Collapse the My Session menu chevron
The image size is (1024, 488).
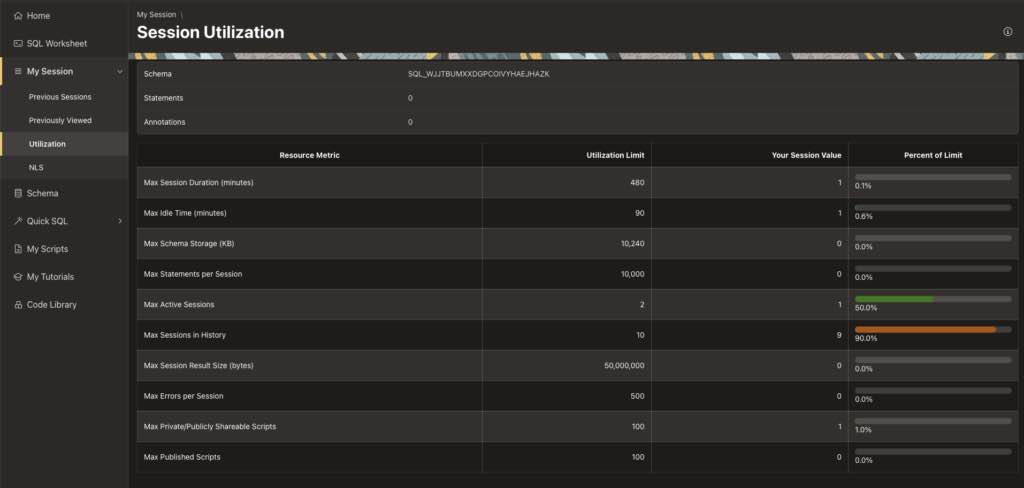pyautogui.click(x=120, y=72)
